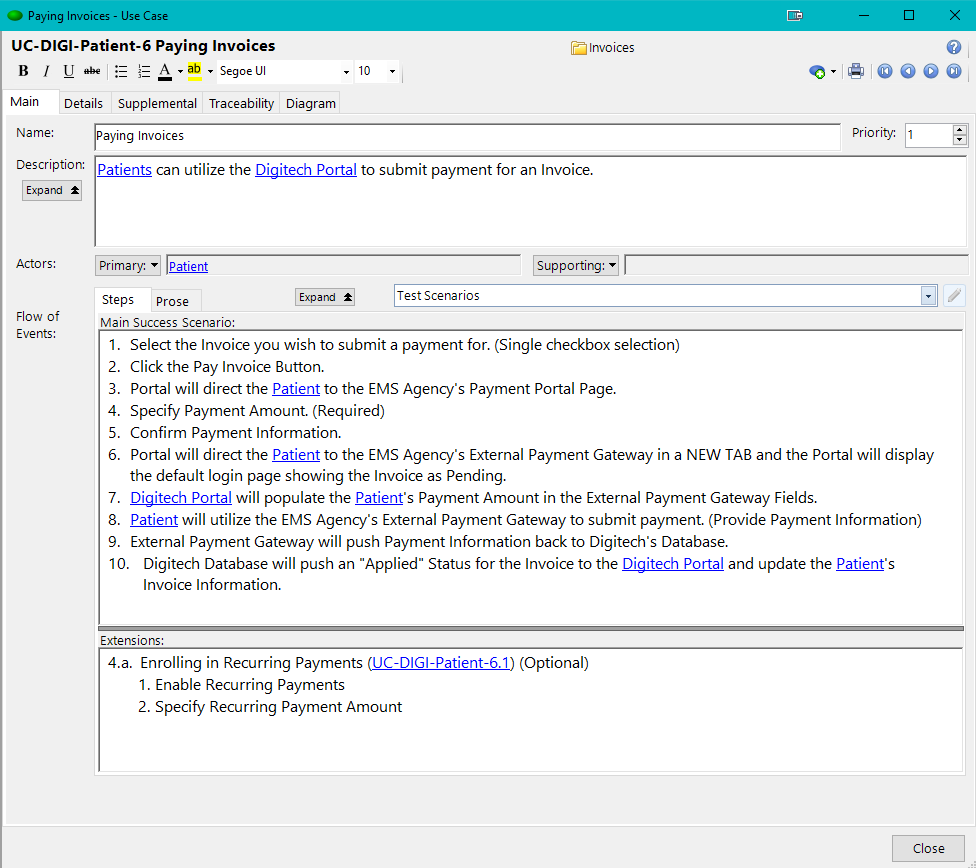Click the Priority value field
This screenshot has width=976, height=868.
pos(929,134)
